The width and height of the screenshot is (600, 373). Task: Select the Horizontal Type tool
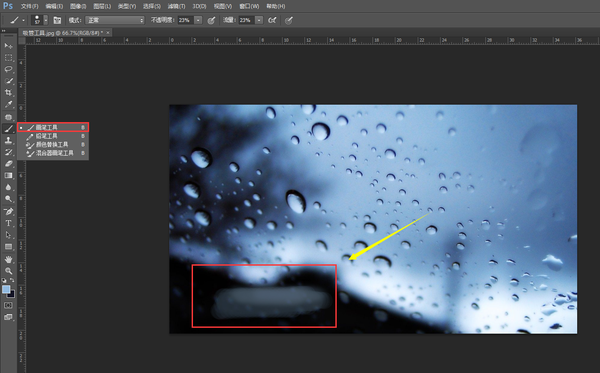click(8, 223)
